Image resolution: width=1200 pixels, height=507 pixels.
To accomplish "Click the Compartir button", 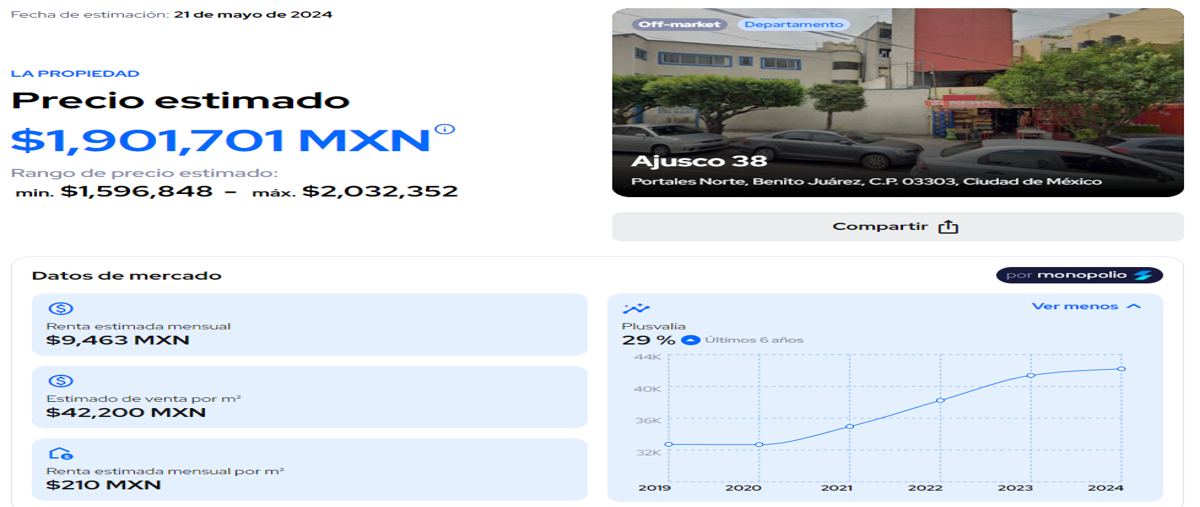I will [x=898, y=227].
